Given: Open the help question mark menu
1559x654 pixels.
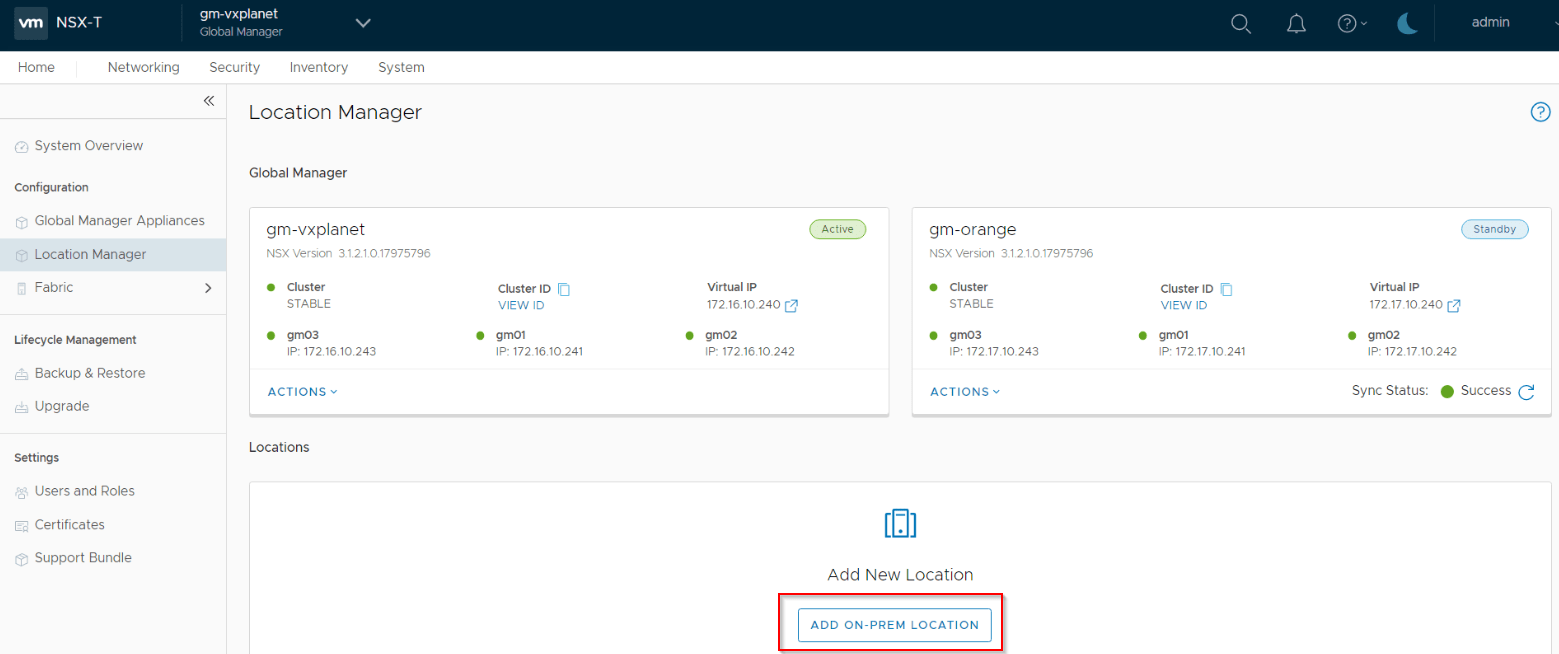Looking at the screenshot, I should point(1352,23).
